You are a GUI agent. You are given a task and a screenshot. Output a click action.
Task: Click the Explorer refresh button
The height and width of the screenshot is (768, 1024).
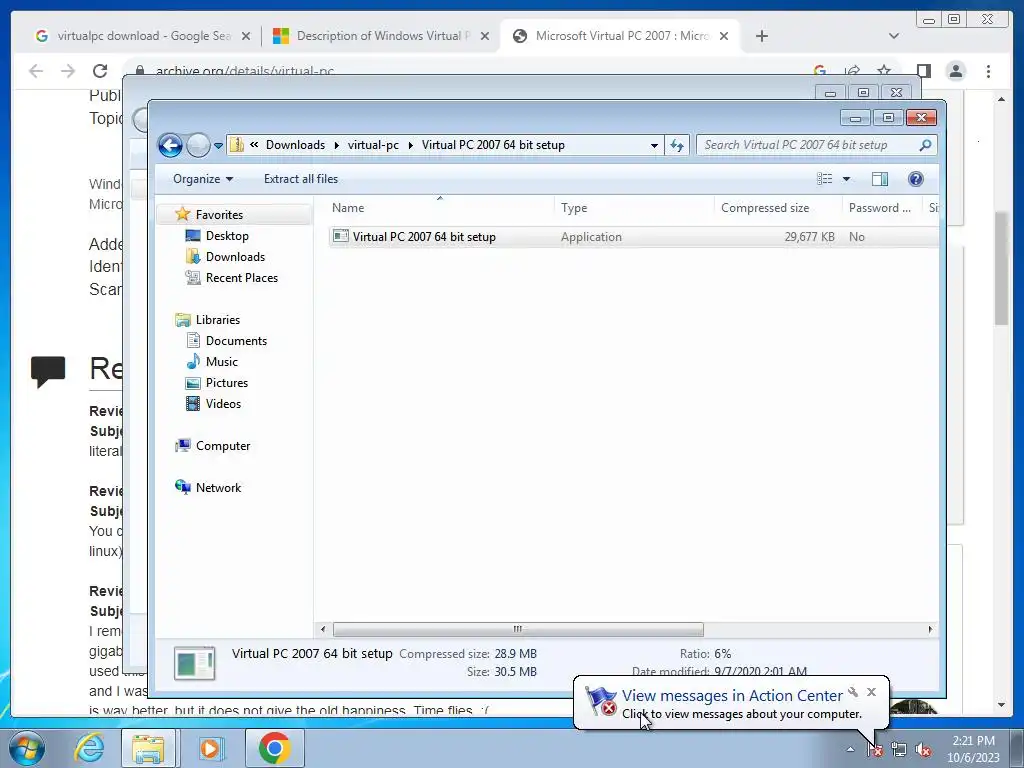coord(677,146)
